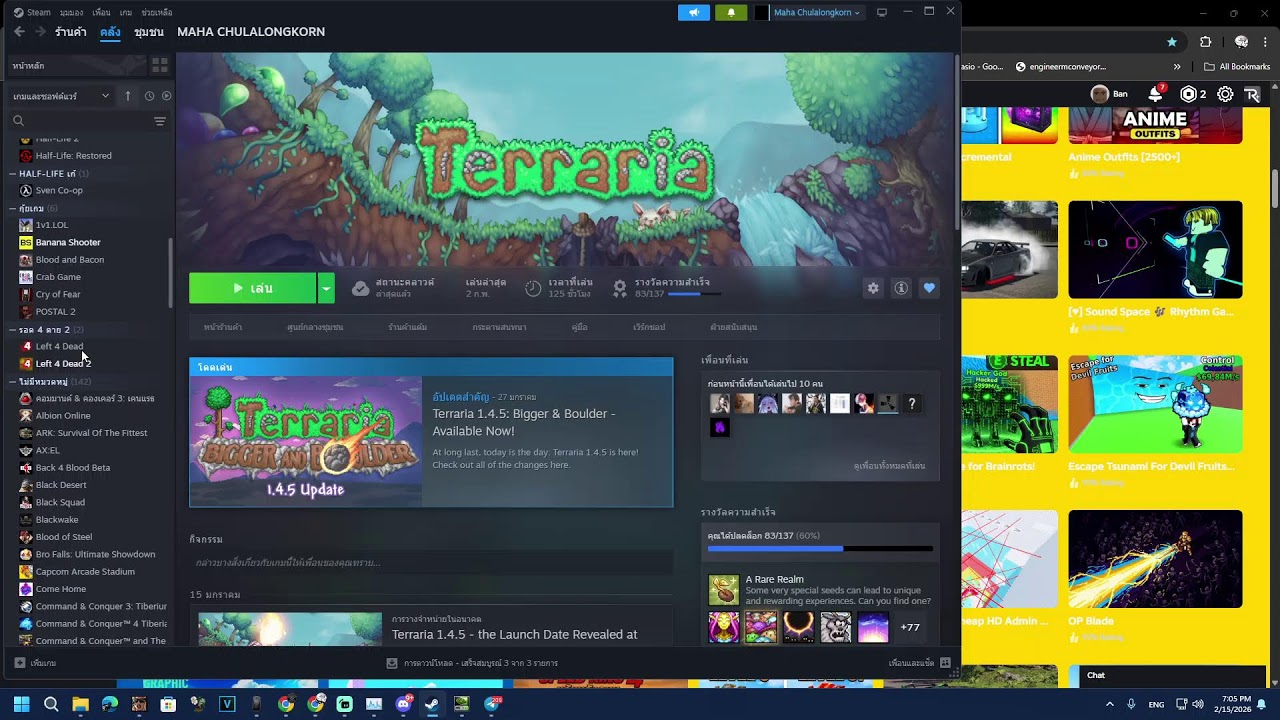Screen dimensions: 1280x720
Task: Open มุมมอง view menu
Action: coord(71,12)
